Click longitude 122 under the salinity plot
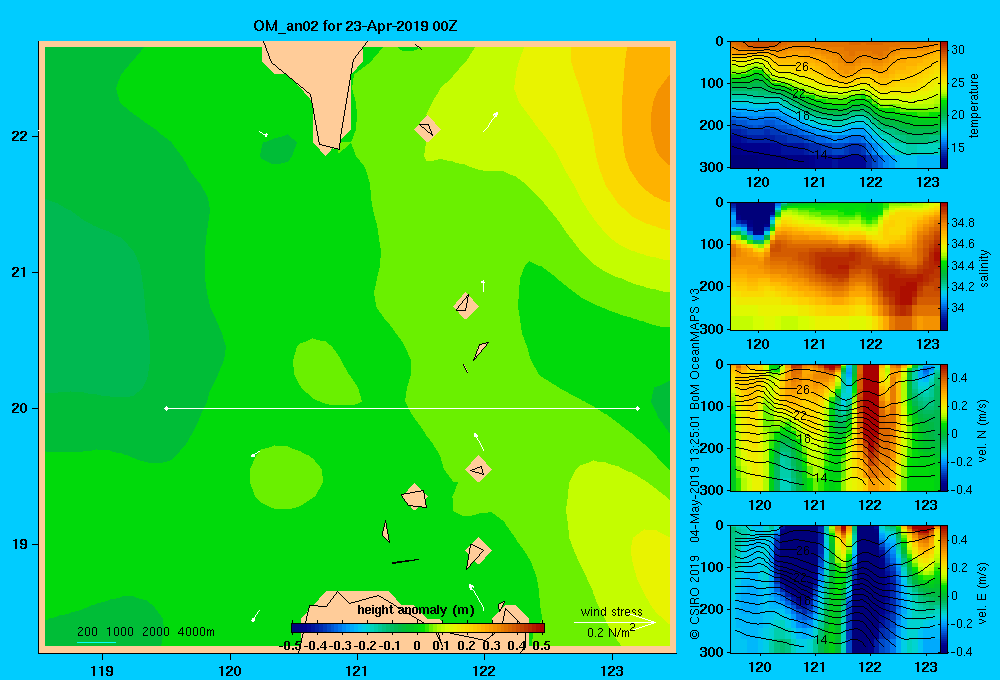This screenshot has height=680, width=1000. coord(871,344)
